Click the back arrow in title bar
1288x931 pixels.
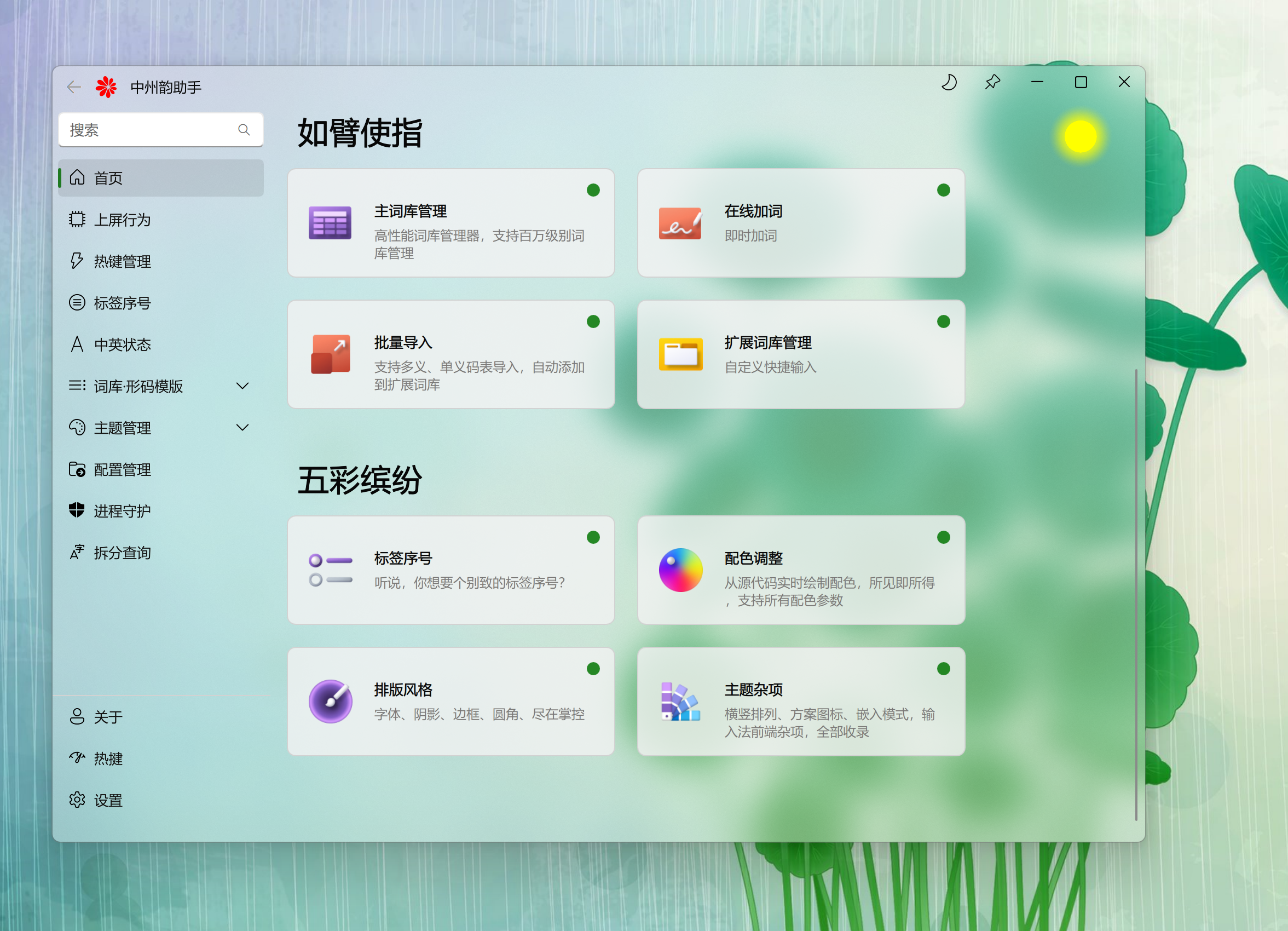tap(74, 87)
